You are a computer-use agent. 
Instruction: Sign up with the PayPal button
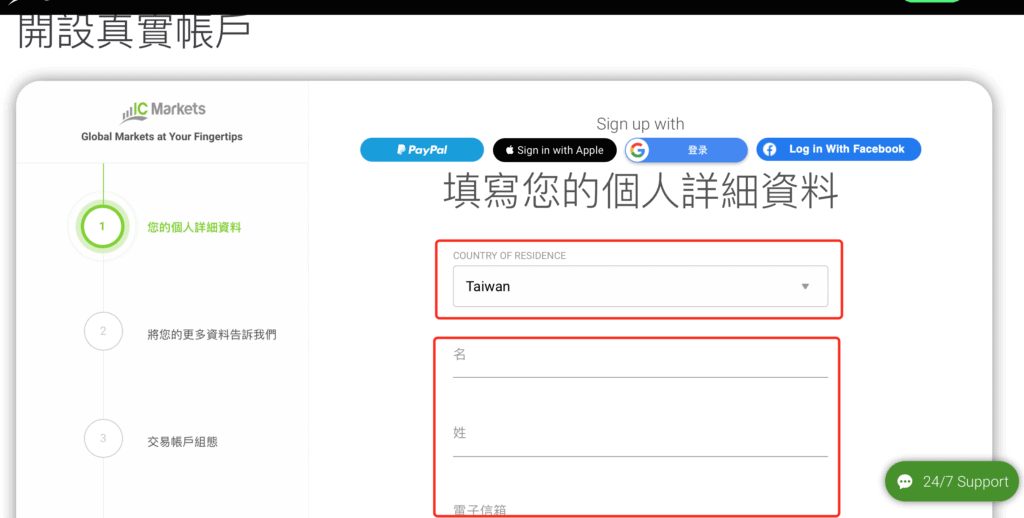[422, 150]
